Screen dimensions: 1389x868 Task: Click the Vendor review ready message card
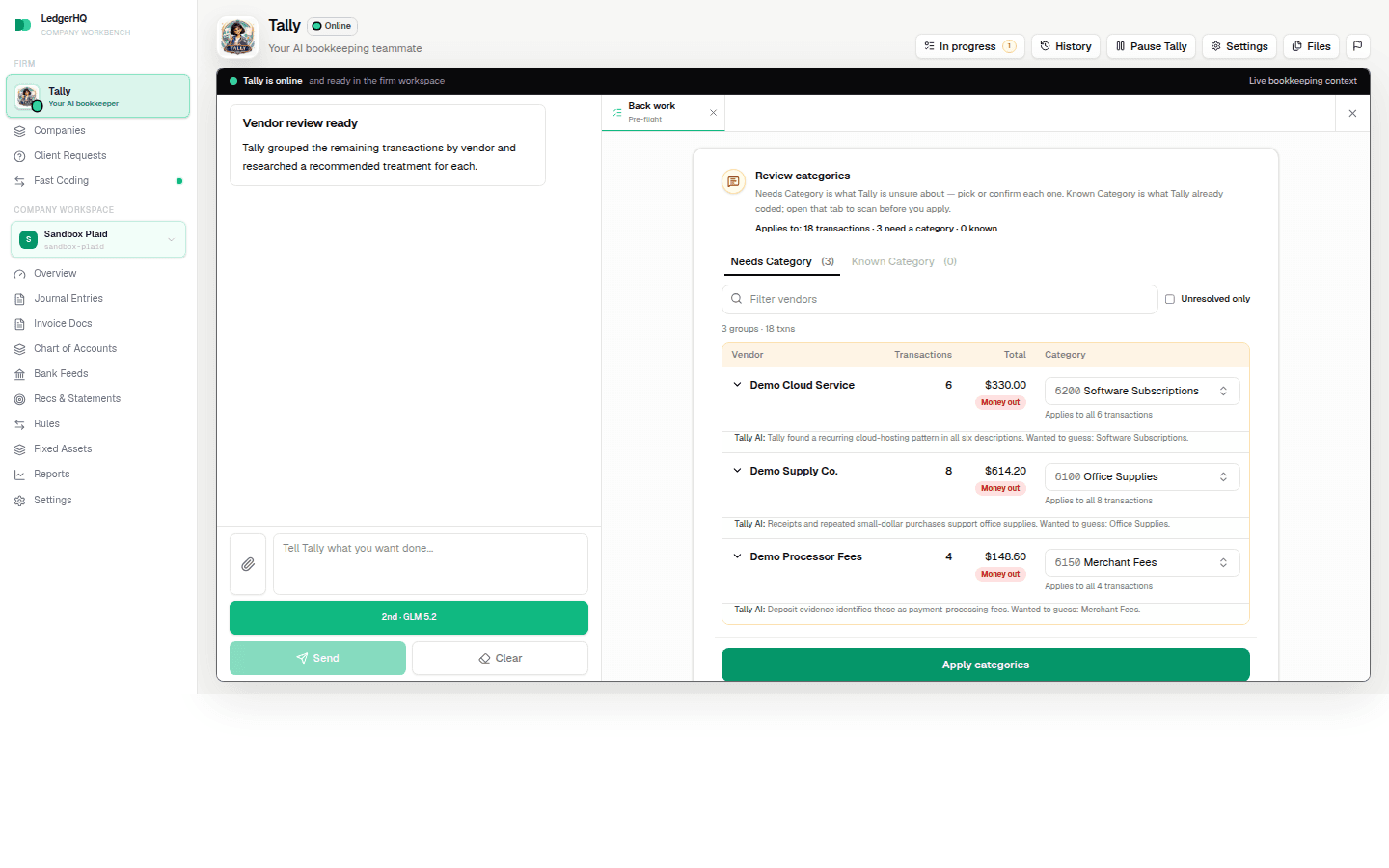pos(388,145)
